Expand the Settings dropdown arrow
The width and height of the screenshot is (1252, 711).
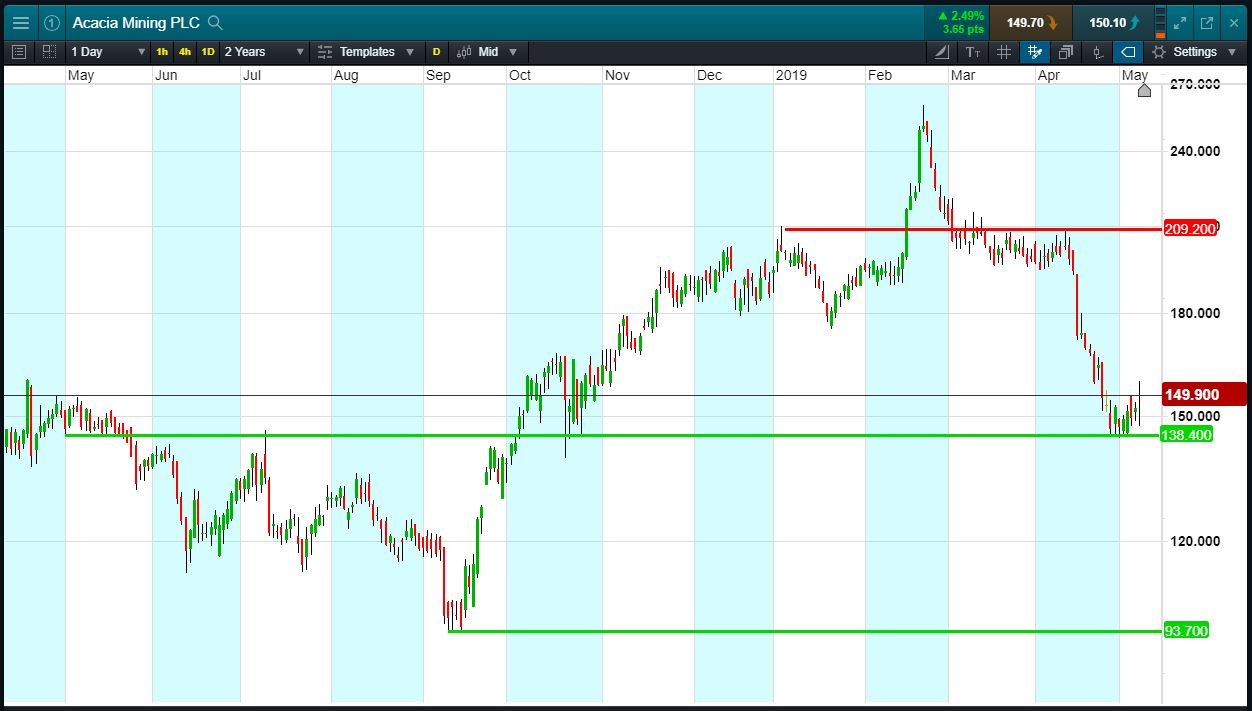pos(1232,52)
